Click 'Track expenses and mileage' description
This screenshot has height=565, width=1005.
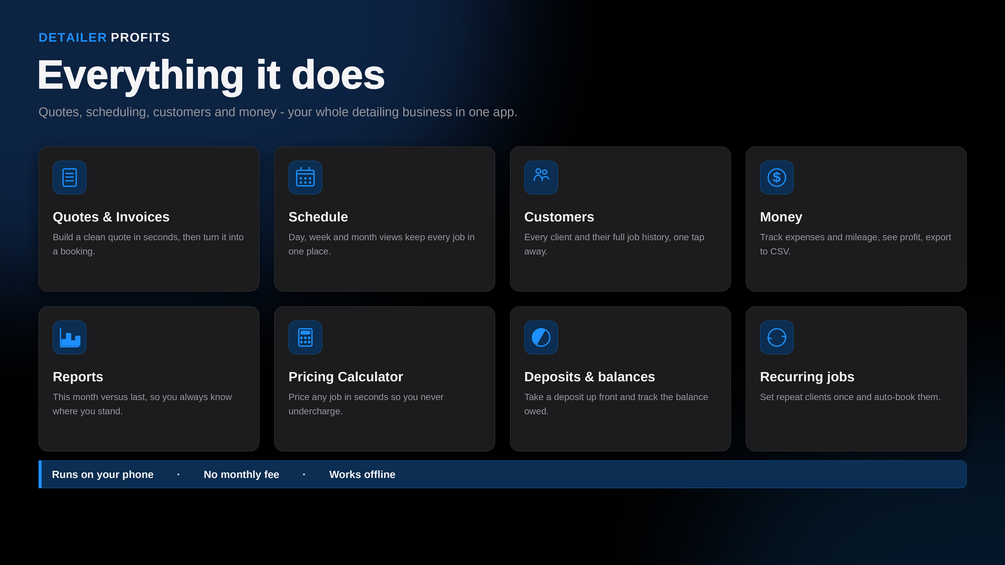point(855,244)
